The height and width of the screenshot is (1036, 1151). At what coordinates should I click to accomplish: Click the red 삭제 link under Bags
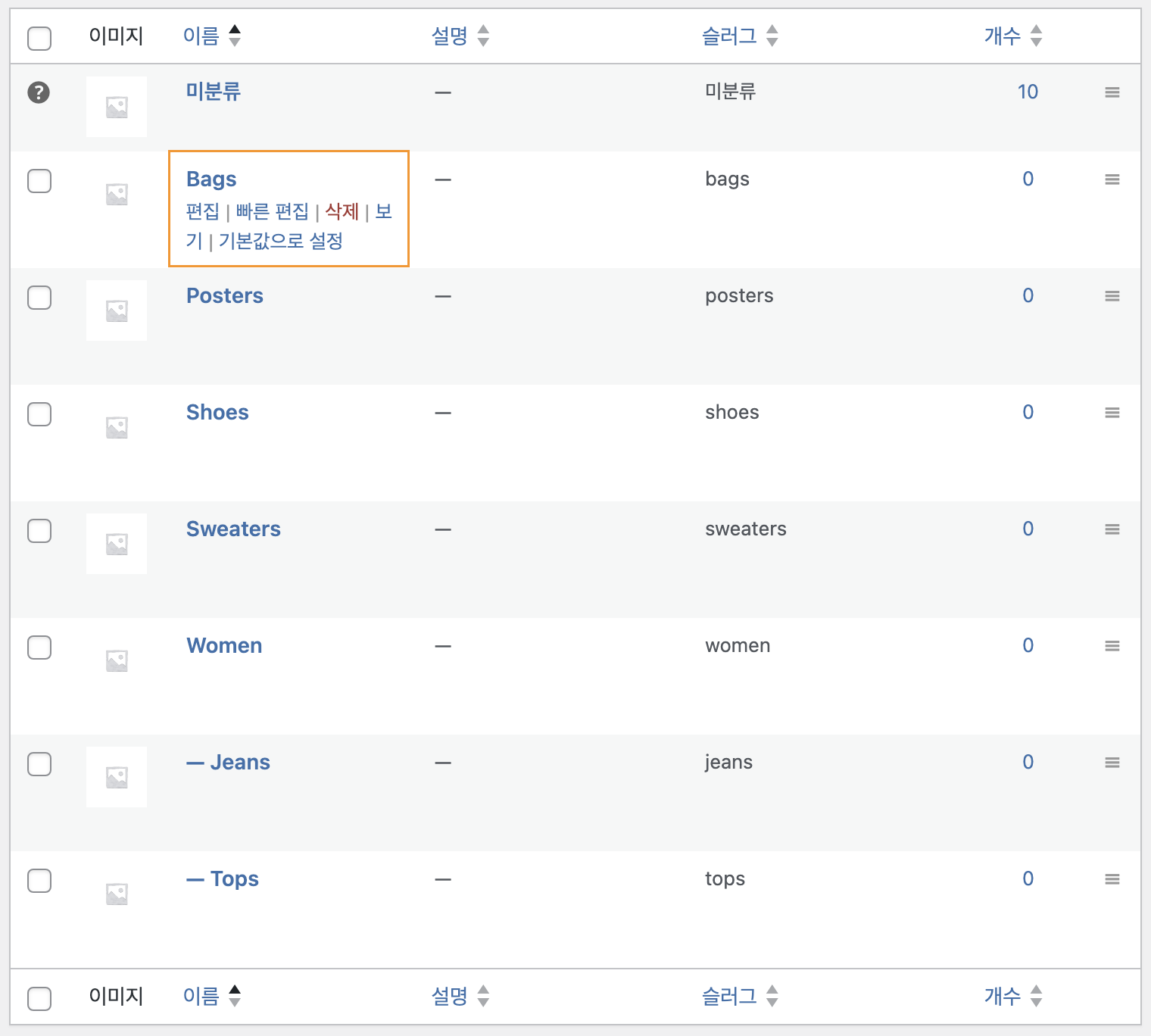tap(342, 211)
